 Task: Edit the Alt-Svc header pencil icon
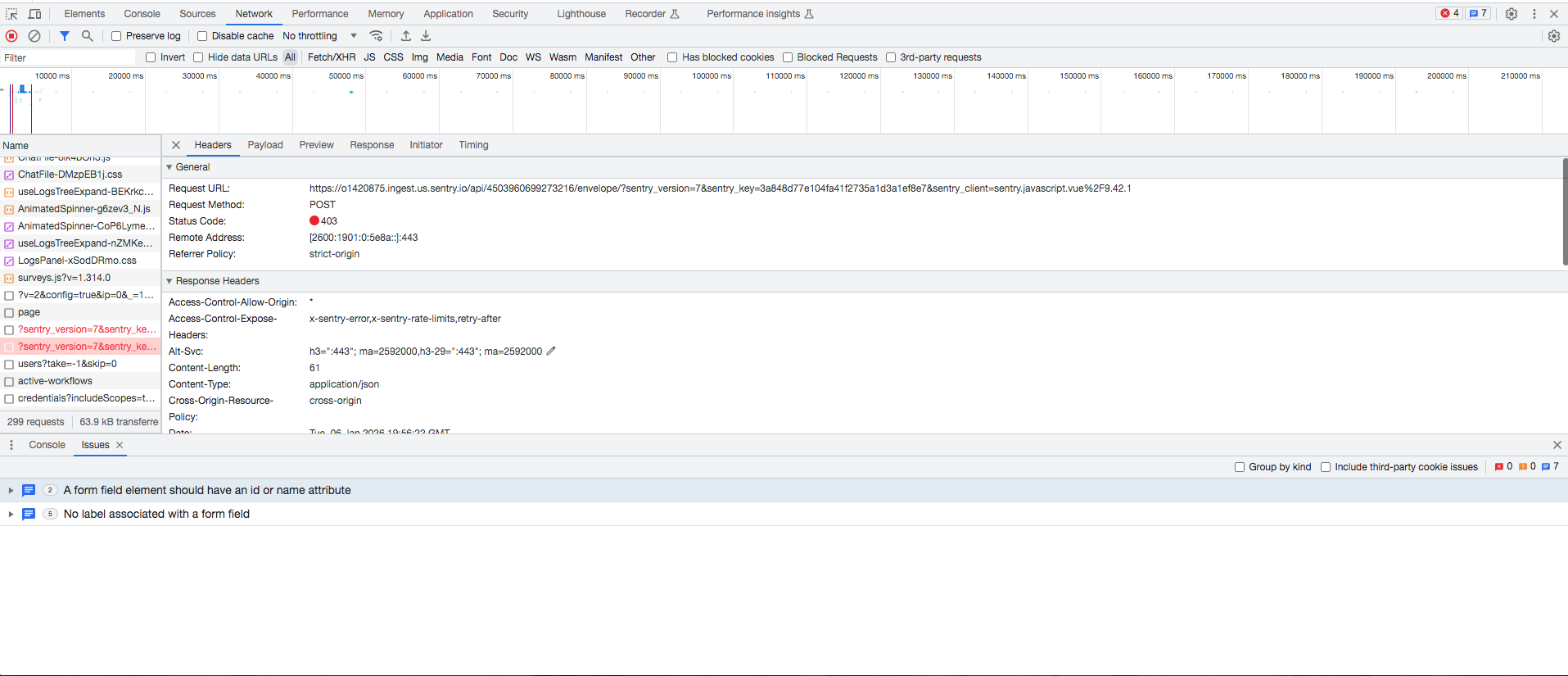click(x=551, y=351)
